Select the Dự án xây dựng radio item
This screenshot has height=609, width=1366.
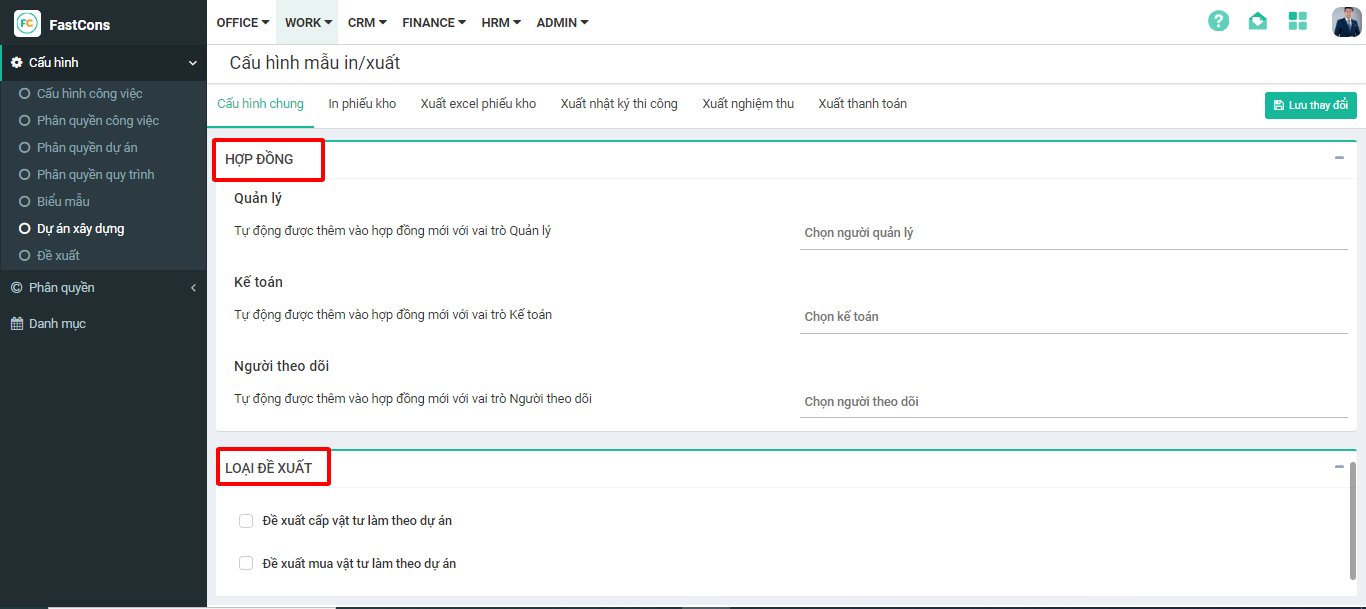point(25,229)
